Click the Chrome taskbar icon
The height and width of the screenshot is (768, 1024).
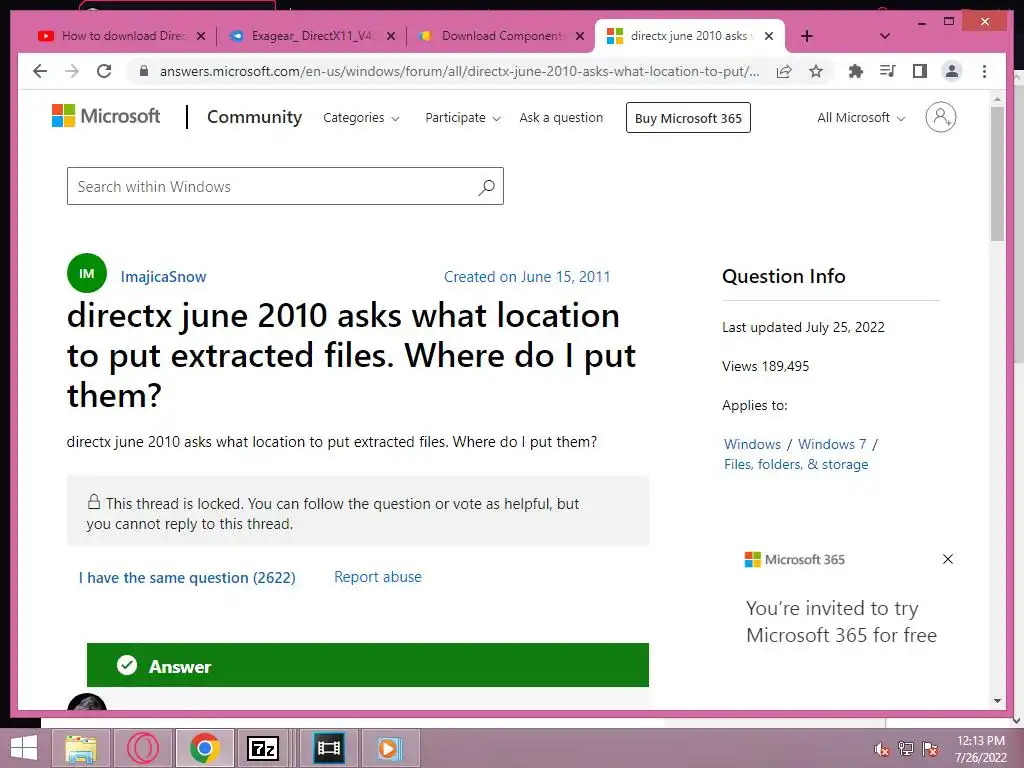(204, 748)
